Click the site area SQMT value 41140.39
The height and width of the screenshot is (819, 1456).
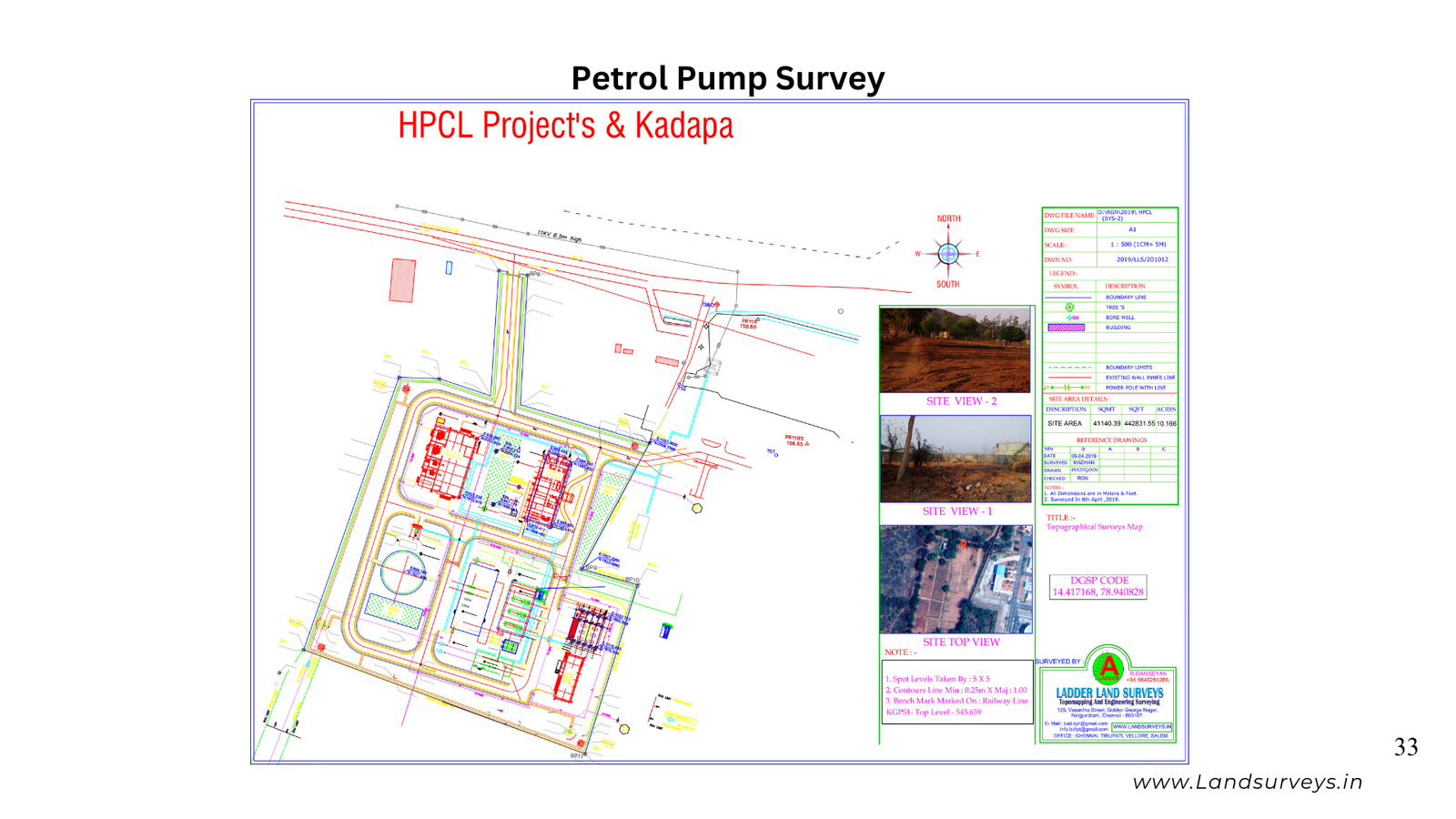[1107, 423]
